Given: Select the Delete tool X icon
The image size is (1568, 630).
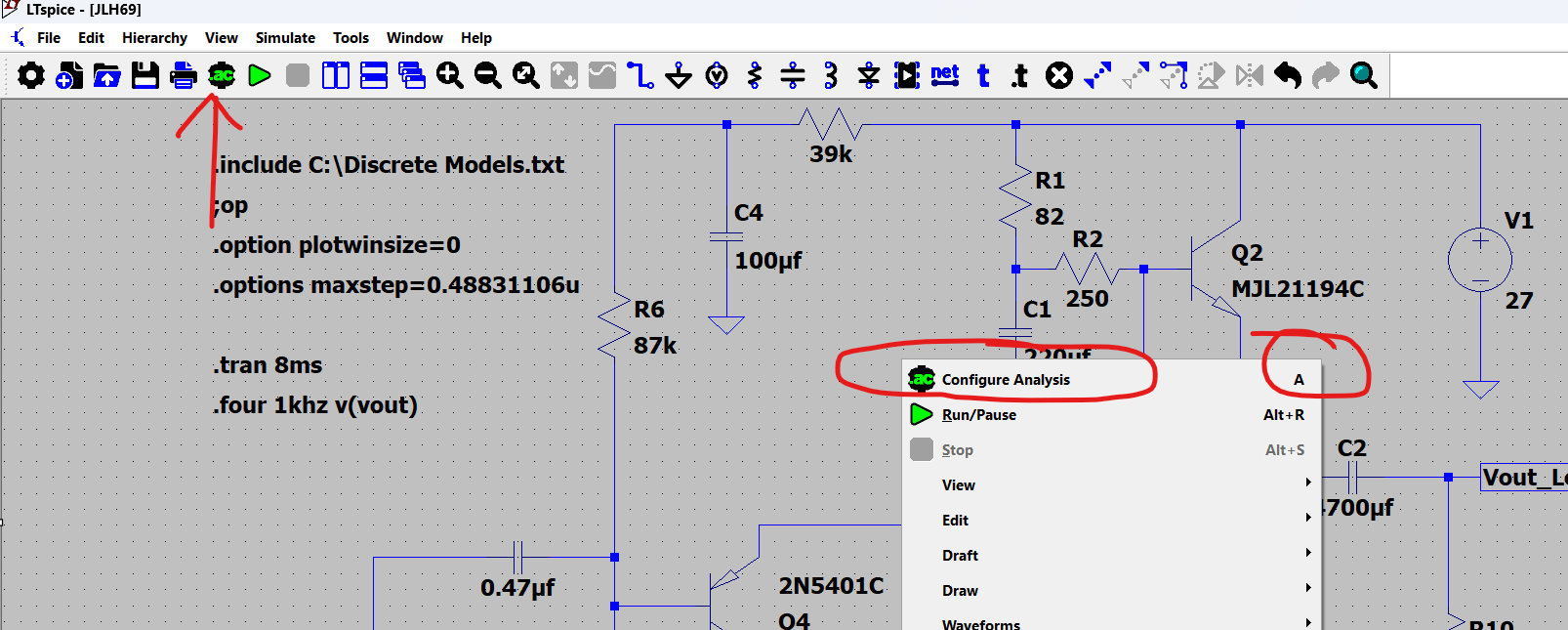Looking at the screenshot, I should (1059, 75).
